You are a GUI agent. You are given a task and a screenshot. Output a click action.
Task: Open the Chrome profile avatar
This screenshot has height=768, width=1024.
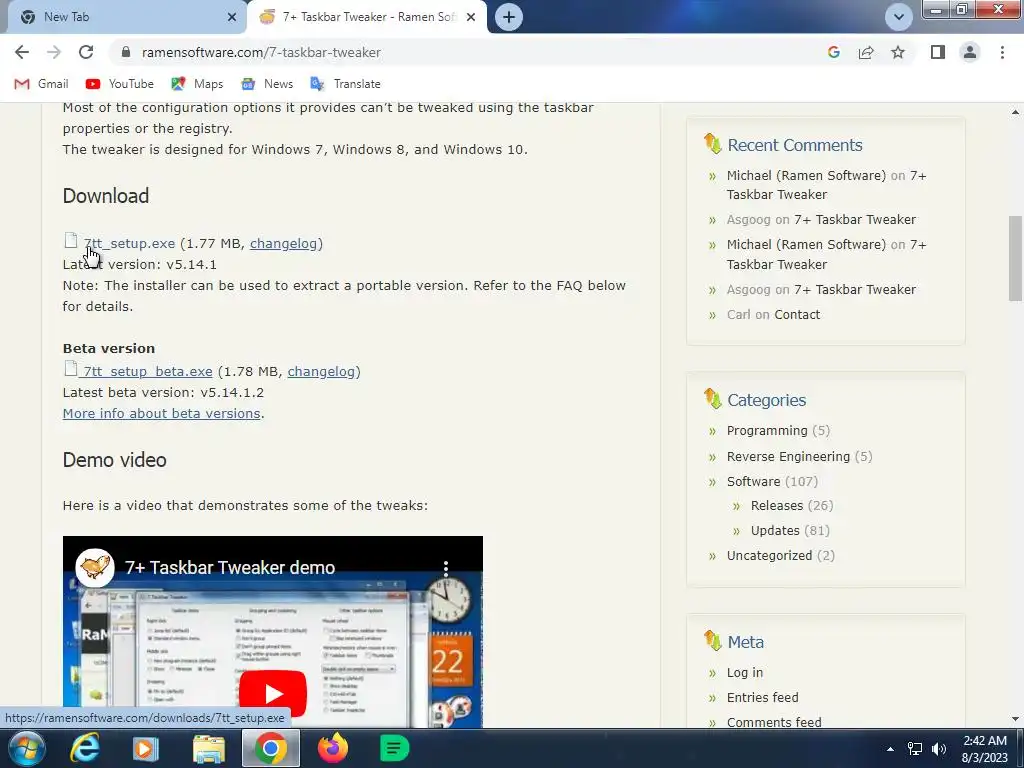coord(970,52)
